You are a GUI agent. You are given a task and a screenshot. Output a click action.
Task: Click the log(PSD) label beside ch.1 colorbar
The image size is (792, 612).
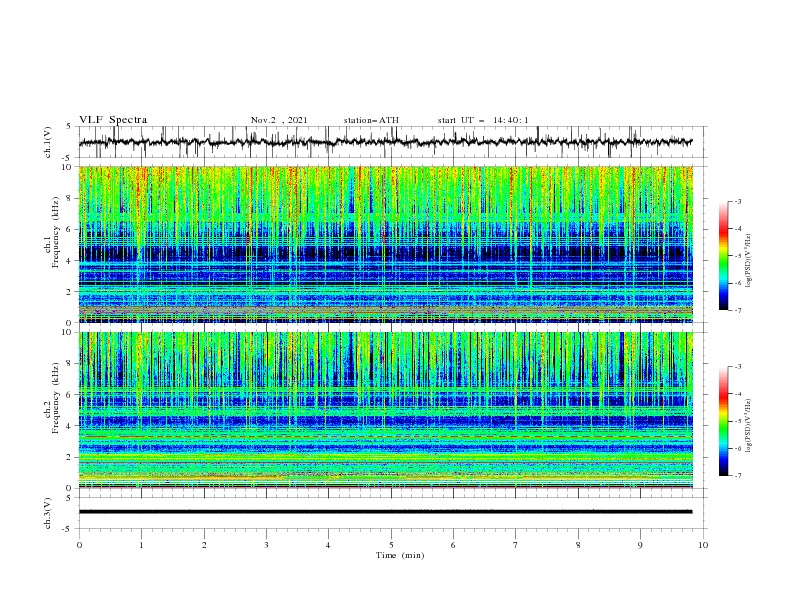750,261
